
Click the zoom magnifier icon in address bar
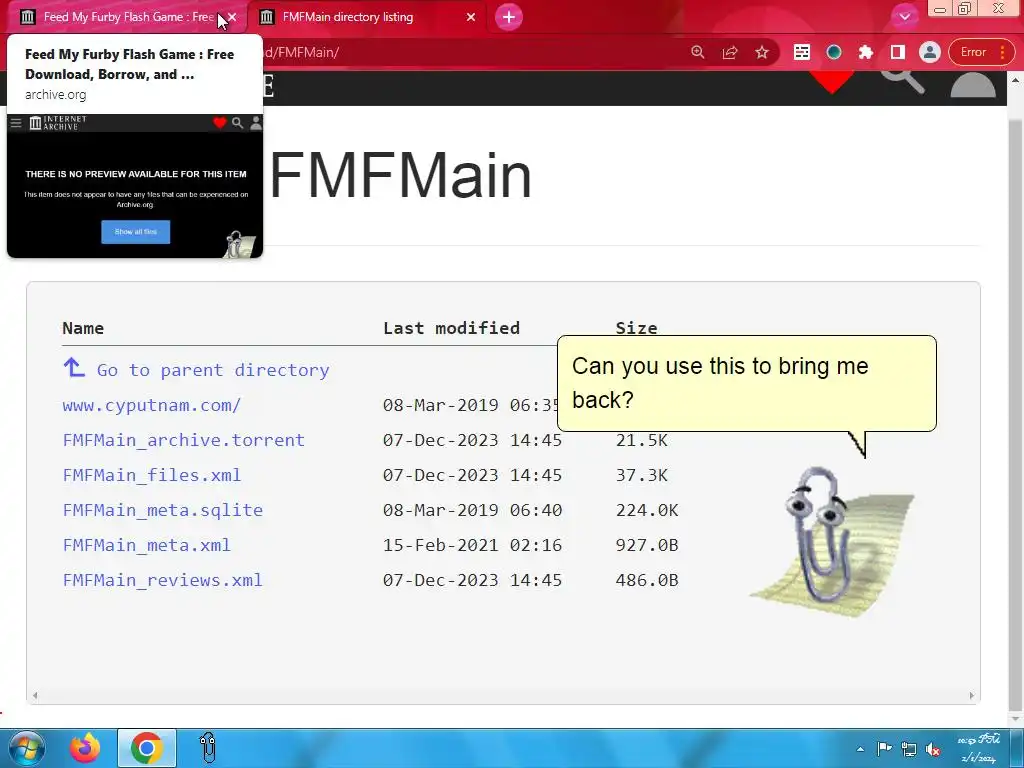coord(697,52)
